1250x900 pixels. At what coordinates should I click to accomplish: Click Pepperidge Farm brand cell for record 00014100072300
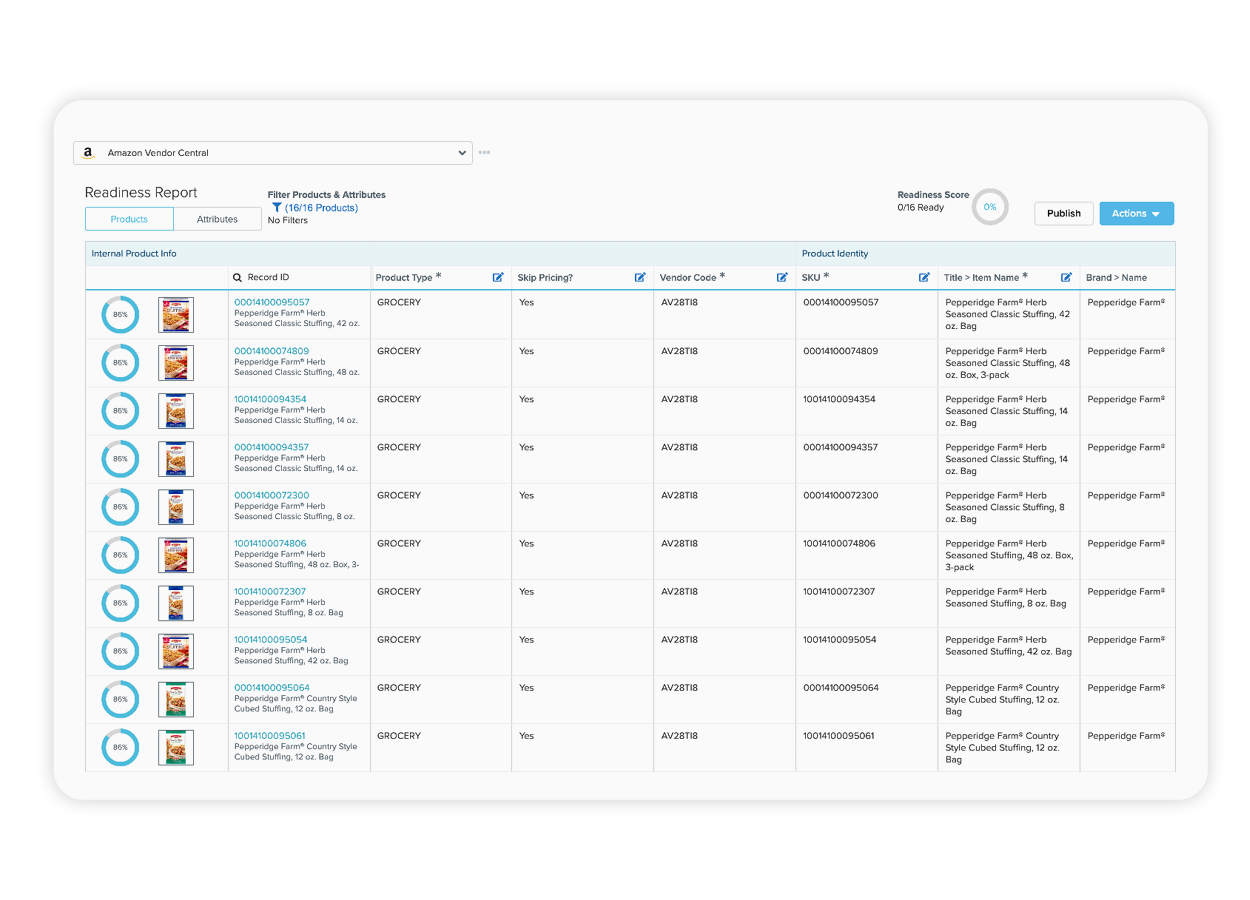[1126, 495]
